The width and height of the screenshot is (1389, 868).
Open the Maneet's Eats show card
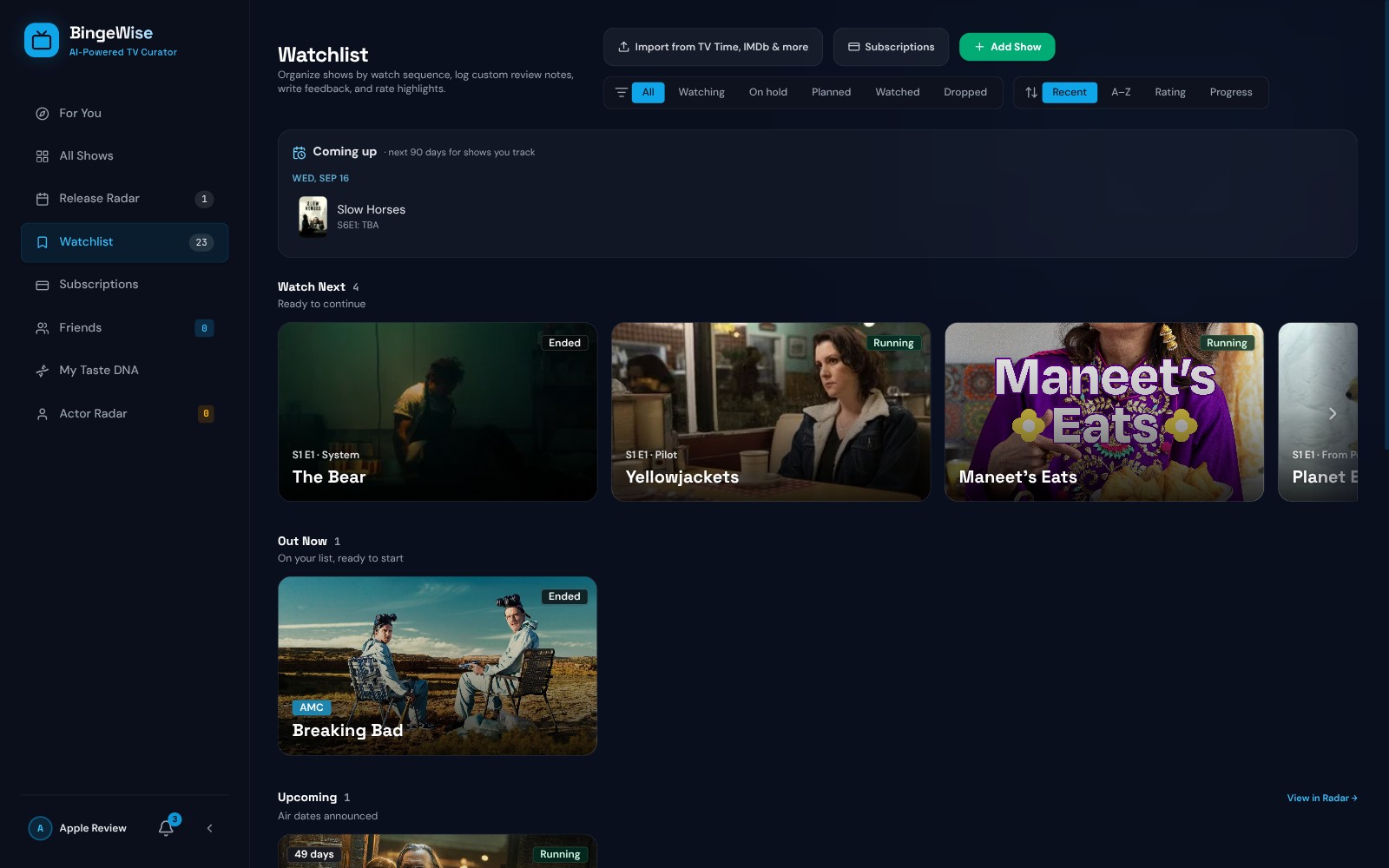click(1104, 411)
